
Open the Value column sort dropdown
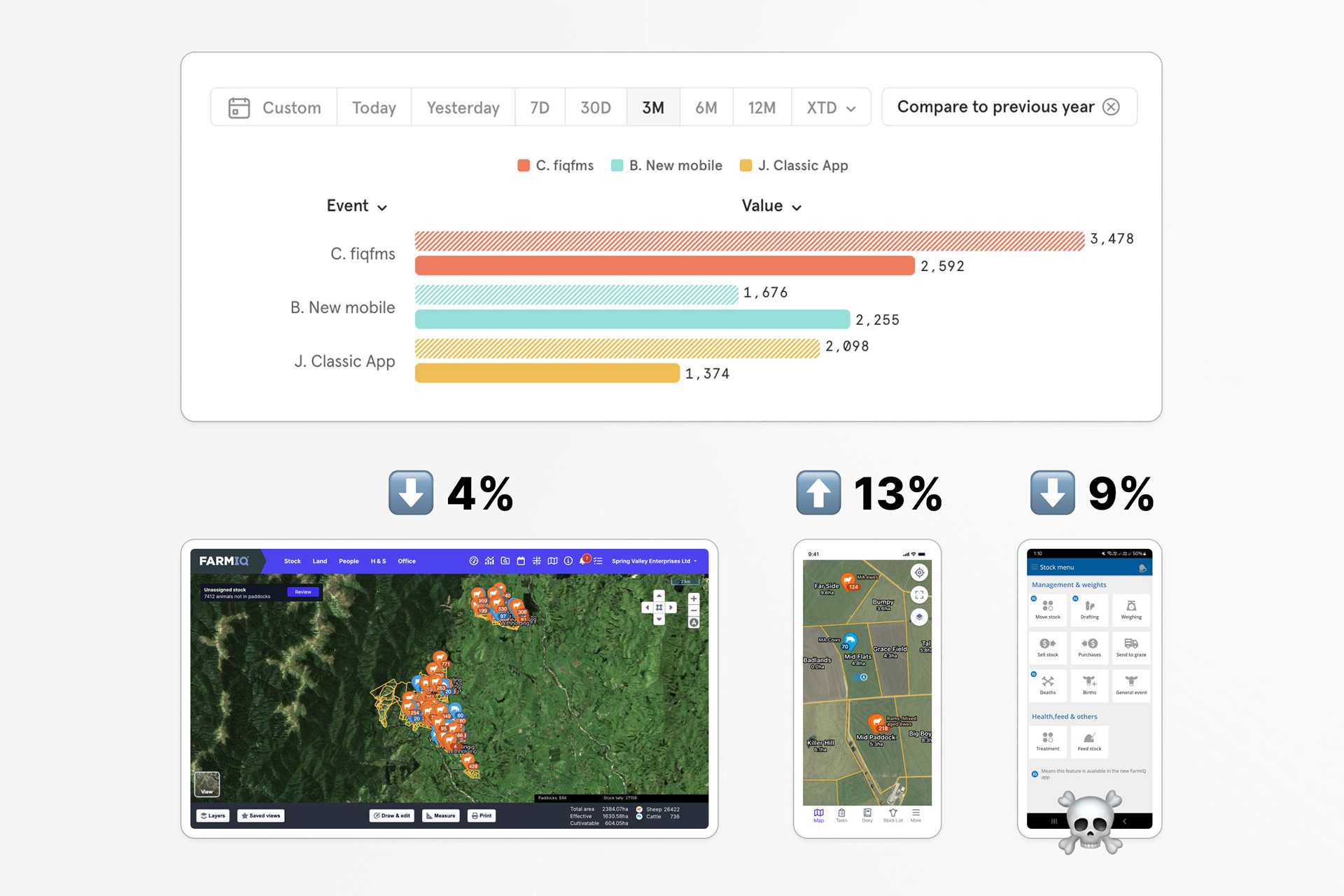coord(771,206)
